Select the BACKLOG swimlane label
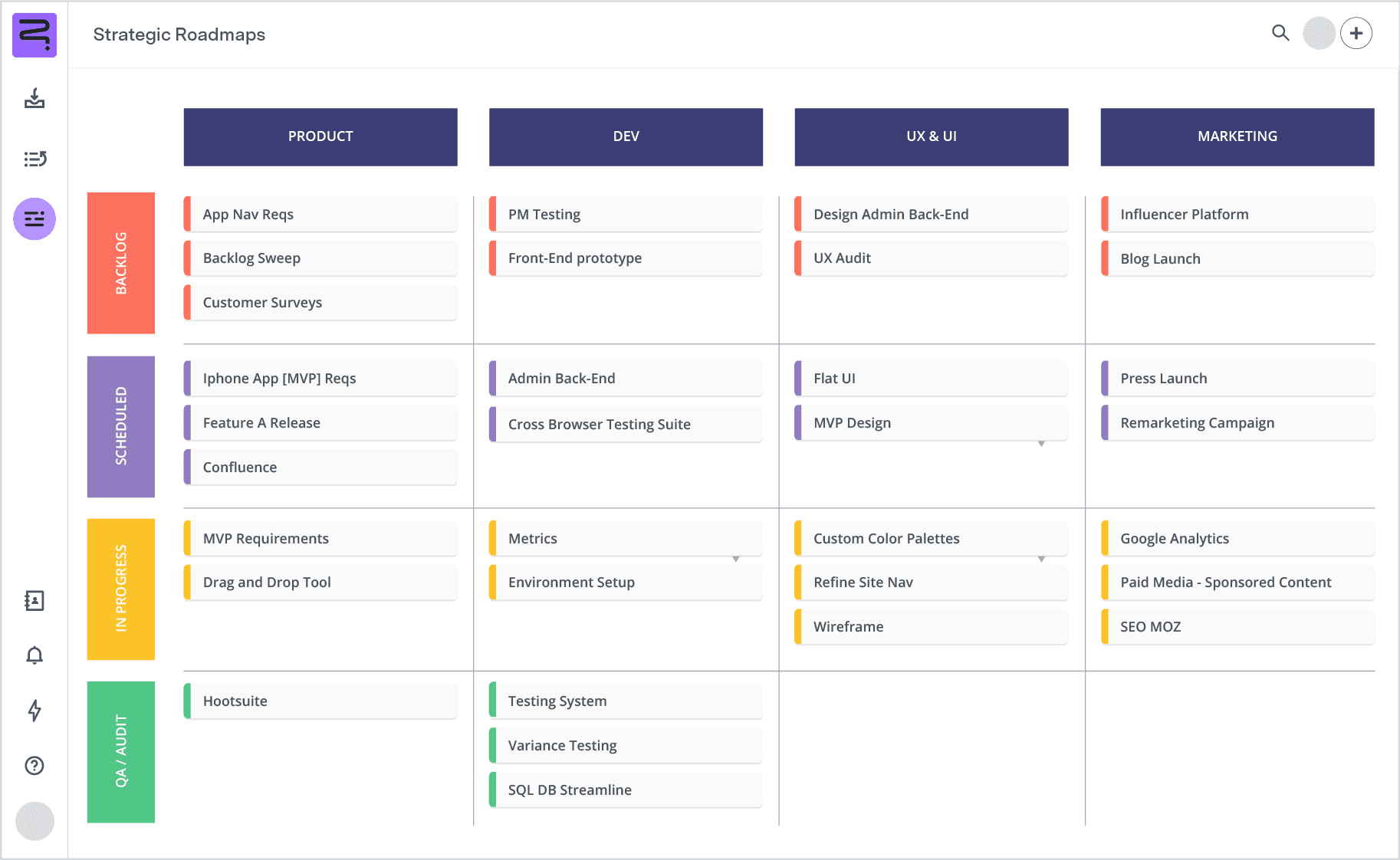Viewport: 1400px width, 860px height. 120,263
